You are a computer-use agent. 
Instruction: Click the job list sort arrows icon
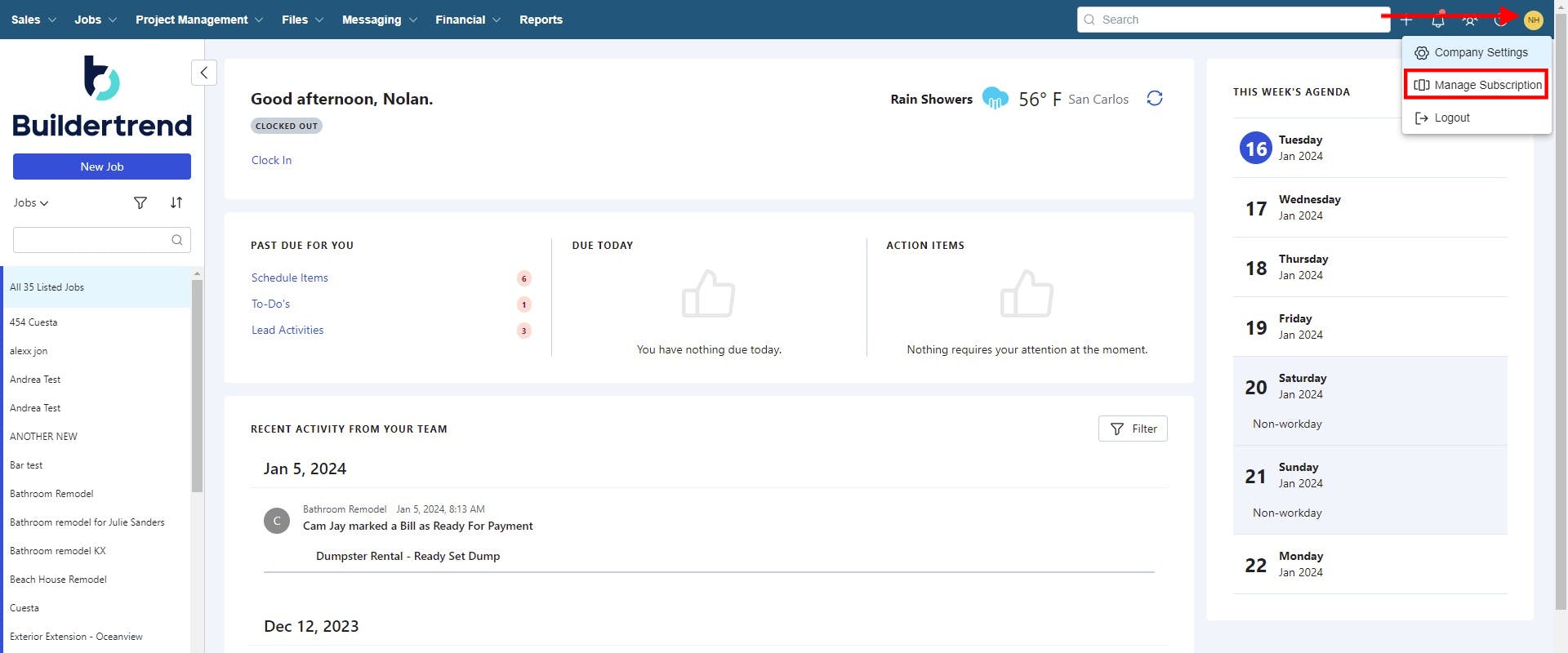176,203
